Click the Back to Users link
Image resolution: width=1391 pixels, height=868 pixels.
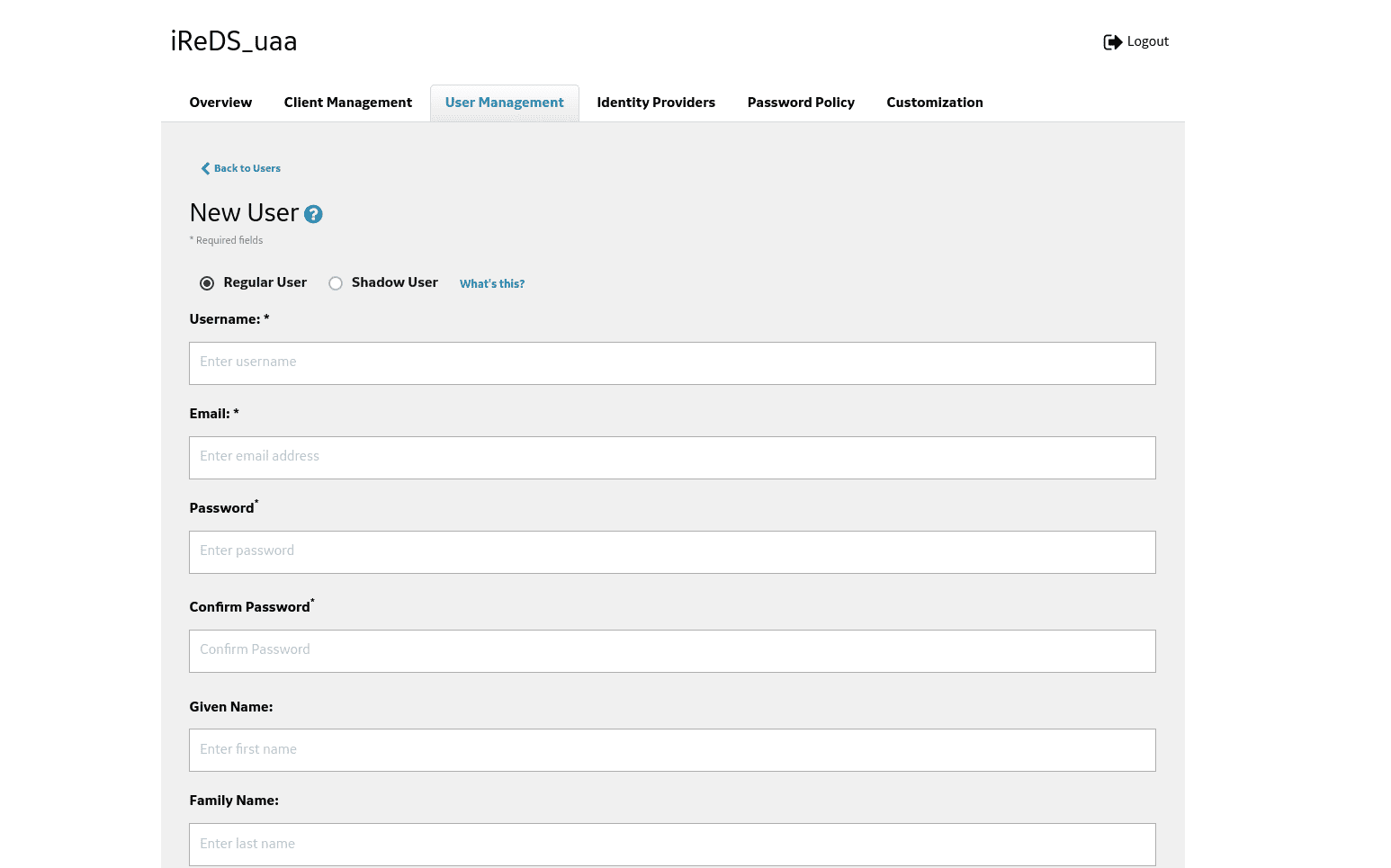(x=247, y=168)
